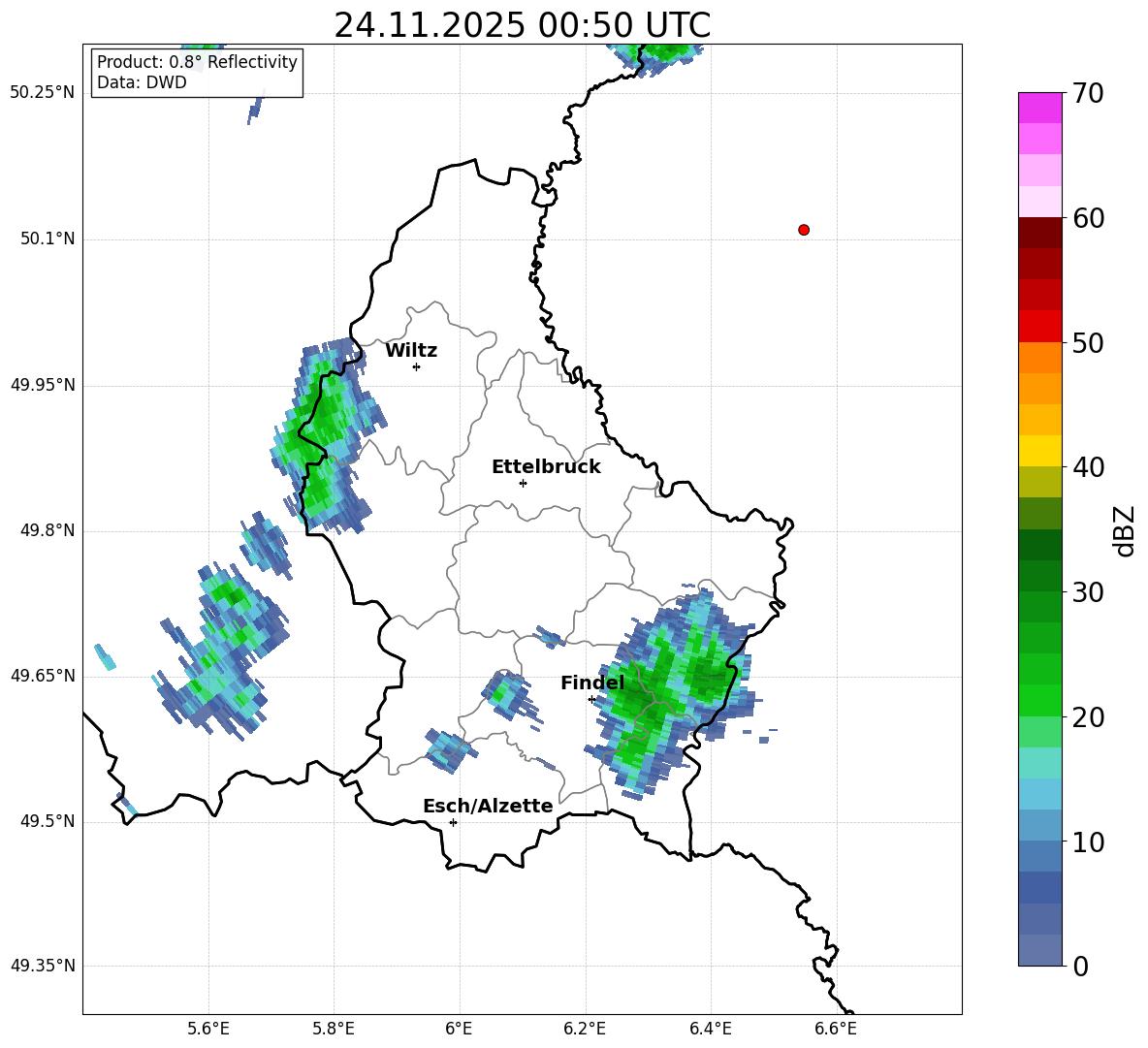Click the 6.4°E longitude label
Image resolution: width=1148 pixels, height=1048 pixels.
click(710, 1029)
